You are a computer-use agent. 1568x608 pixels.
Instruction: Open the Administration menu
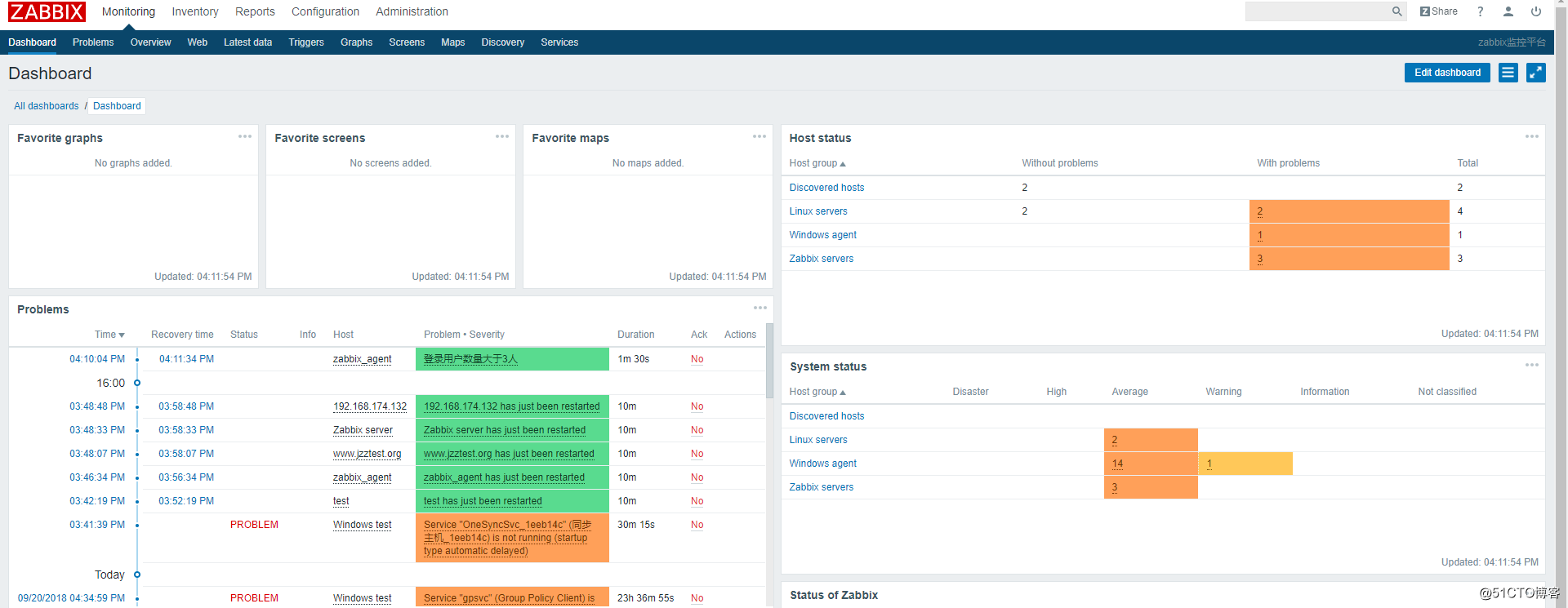click(412, 11)
